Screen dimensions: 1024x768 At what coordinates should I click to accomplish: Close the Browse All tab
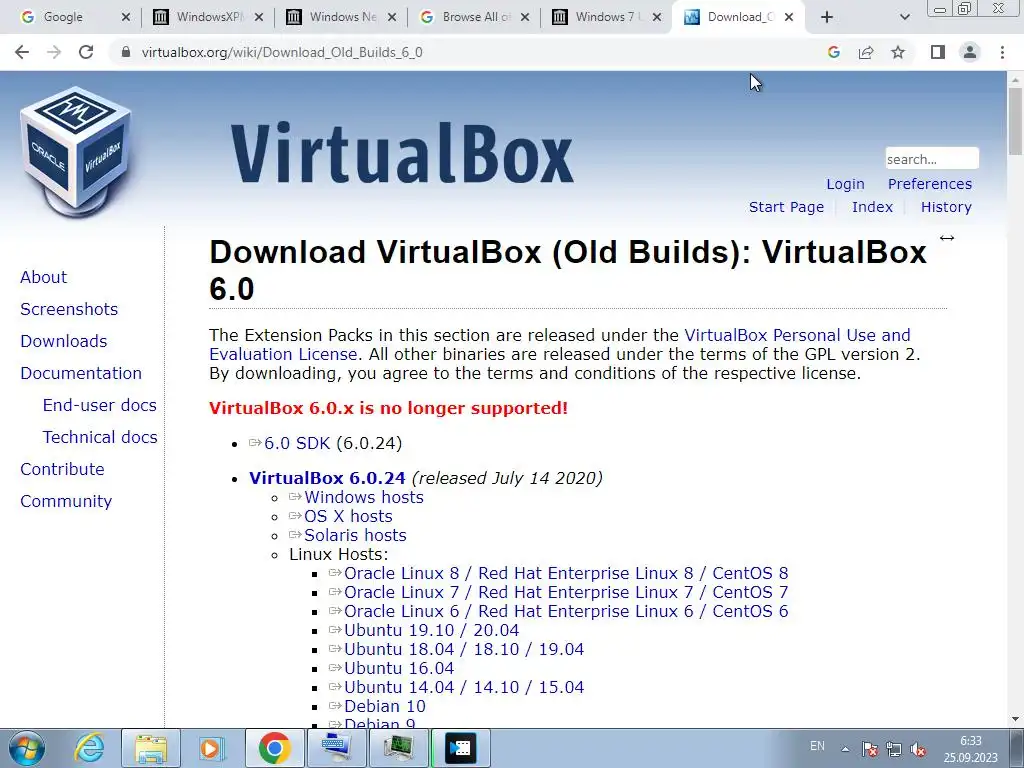point(525,18)
